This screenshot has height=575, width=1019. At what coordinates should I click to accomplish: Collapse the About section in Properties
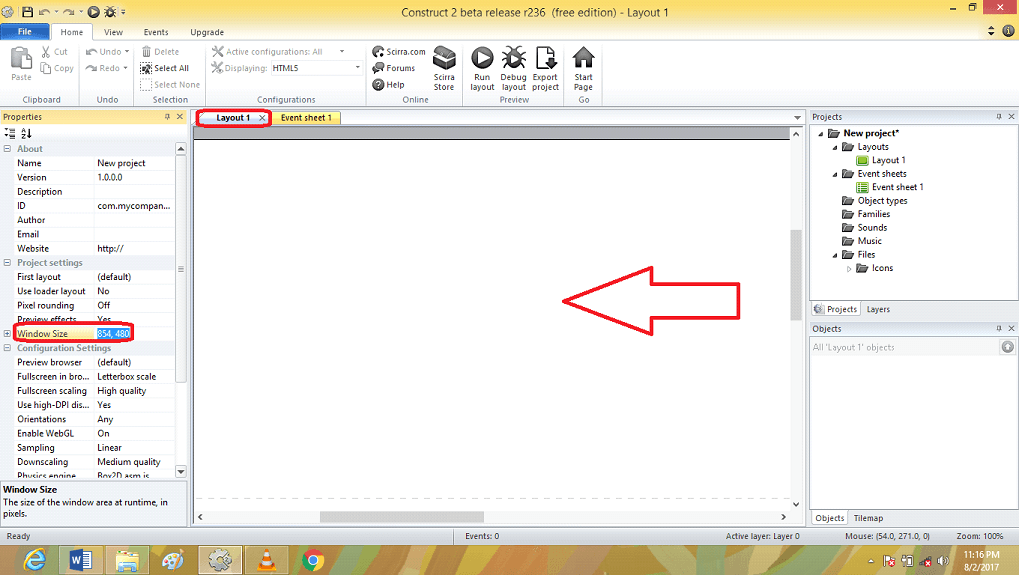click(7, 149)
